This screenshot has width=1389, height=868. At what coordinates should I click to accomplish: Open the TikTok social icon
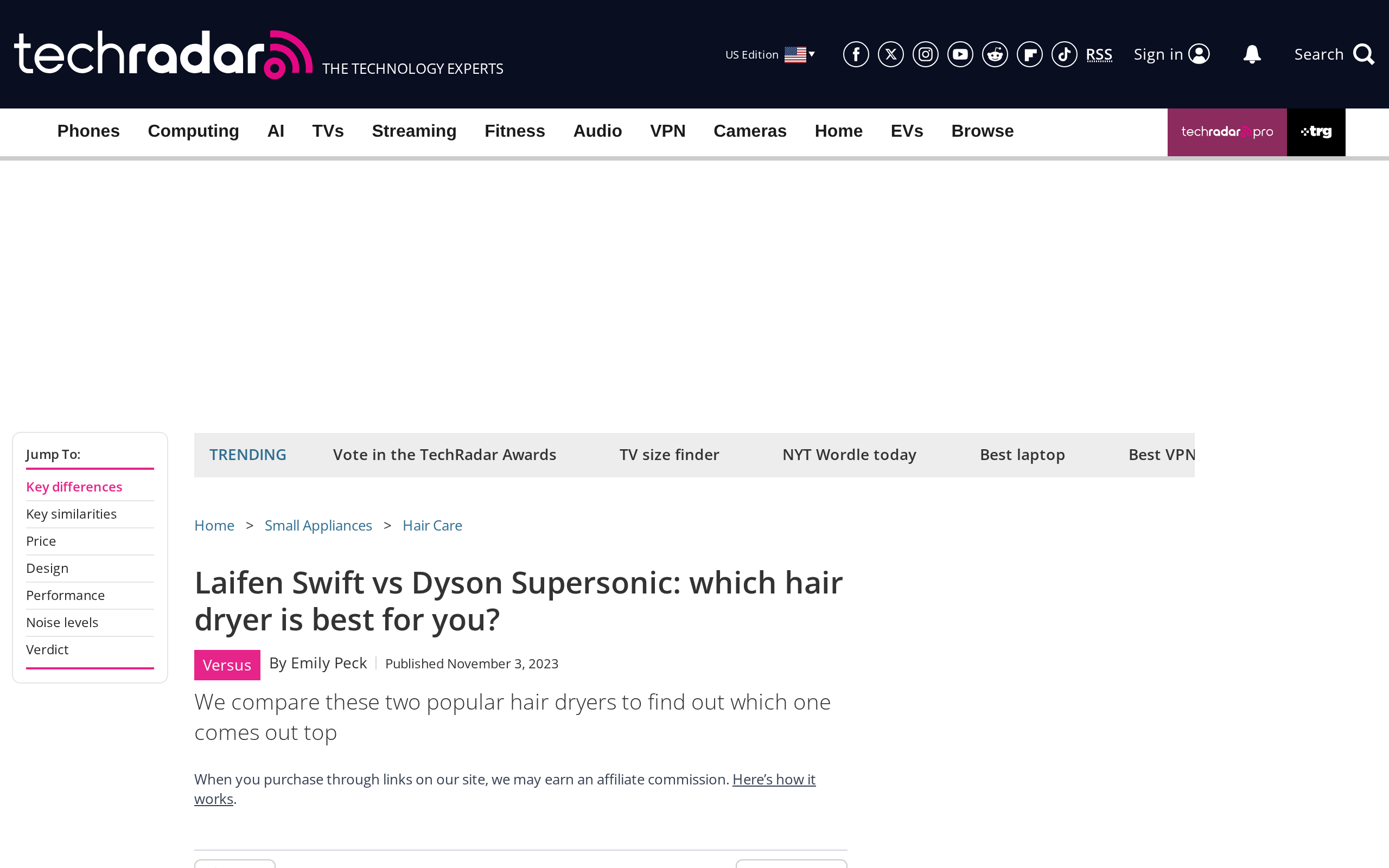tap(1064, 55)
